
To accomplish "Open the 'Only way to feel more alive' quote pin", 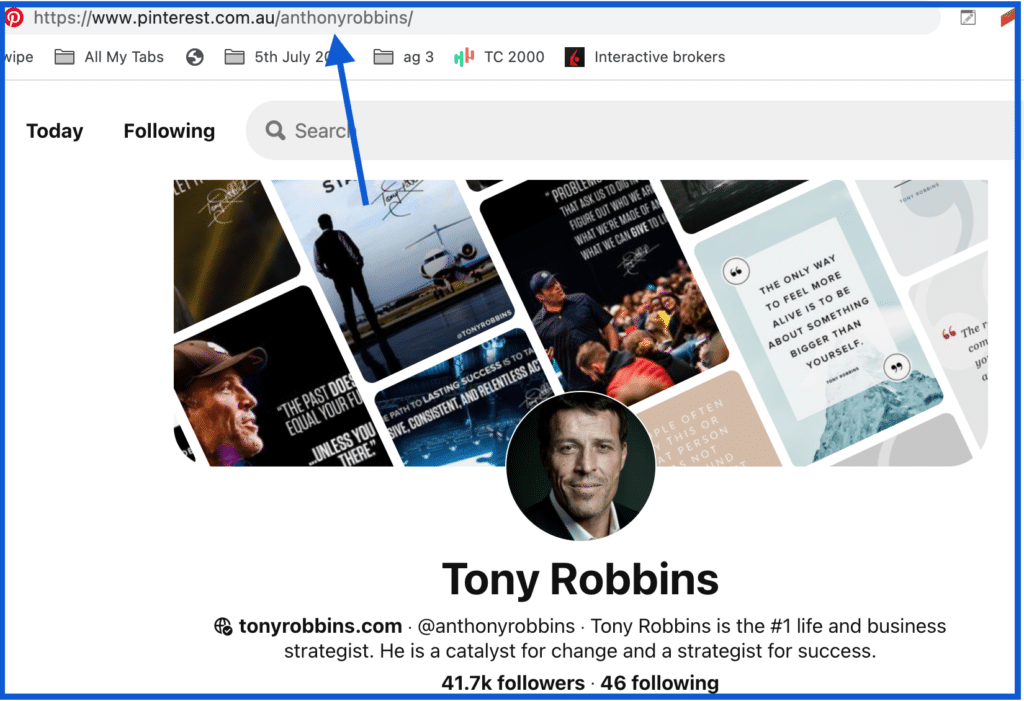I will pyautogui.click(x=820, y=323).
